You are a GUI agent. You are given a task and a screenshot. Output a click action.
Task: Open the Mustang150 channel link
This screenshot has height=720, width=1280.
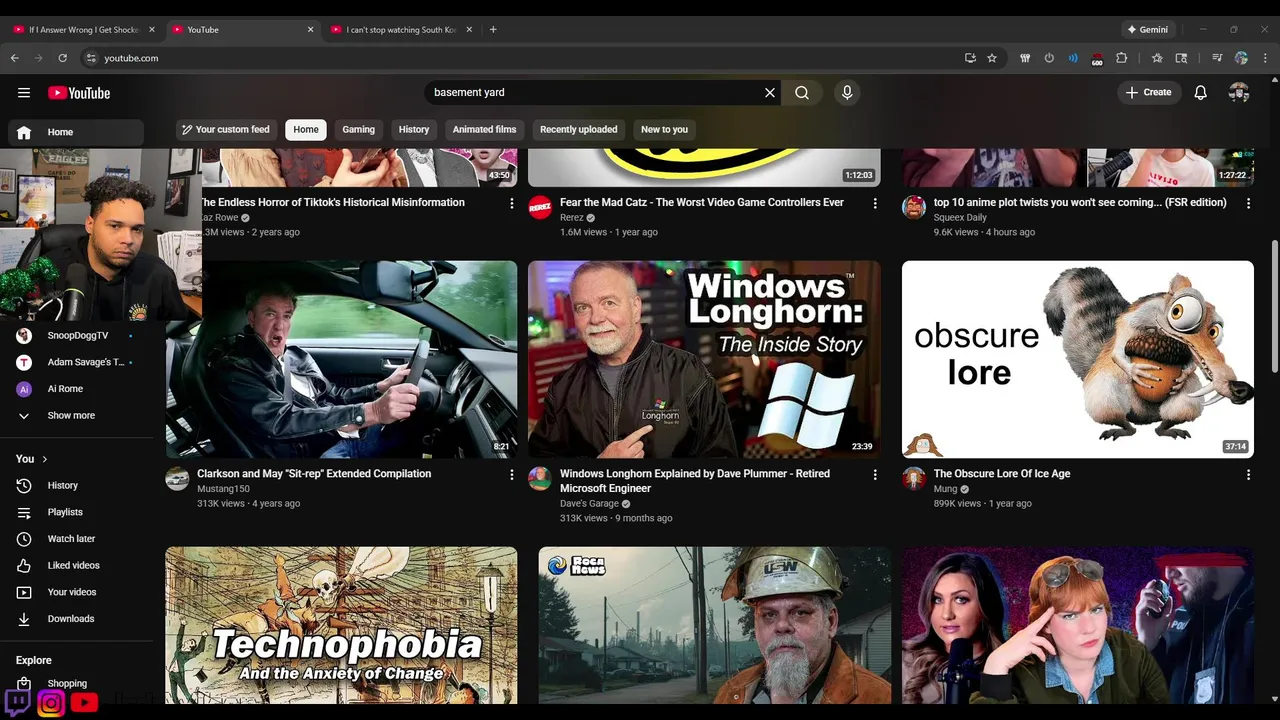point(223,489)
